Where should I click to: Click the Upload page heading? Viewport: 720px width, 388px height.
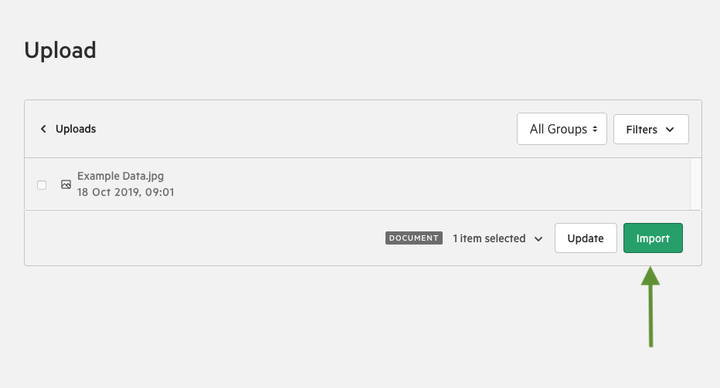[x=60, y=50]
